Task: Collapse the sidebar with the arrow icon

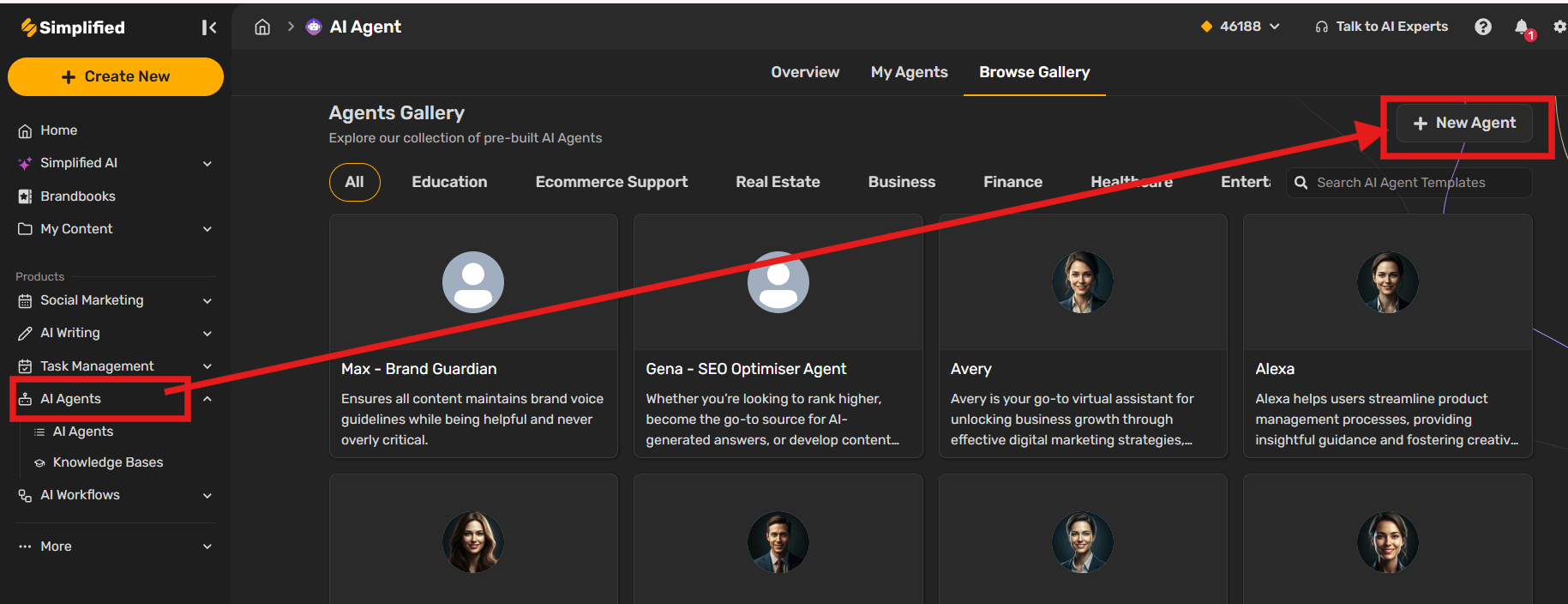Action: click(209, 27)
